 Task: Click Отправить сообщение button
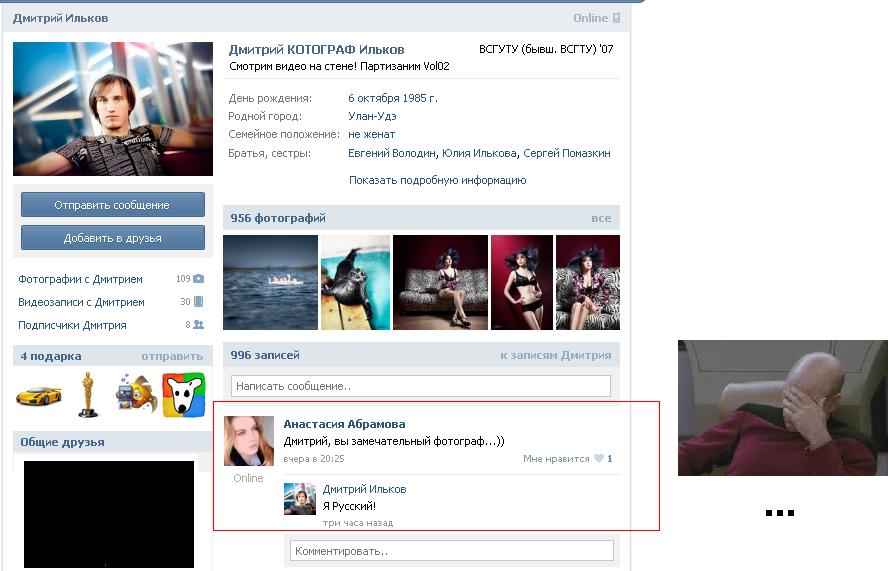113,204
